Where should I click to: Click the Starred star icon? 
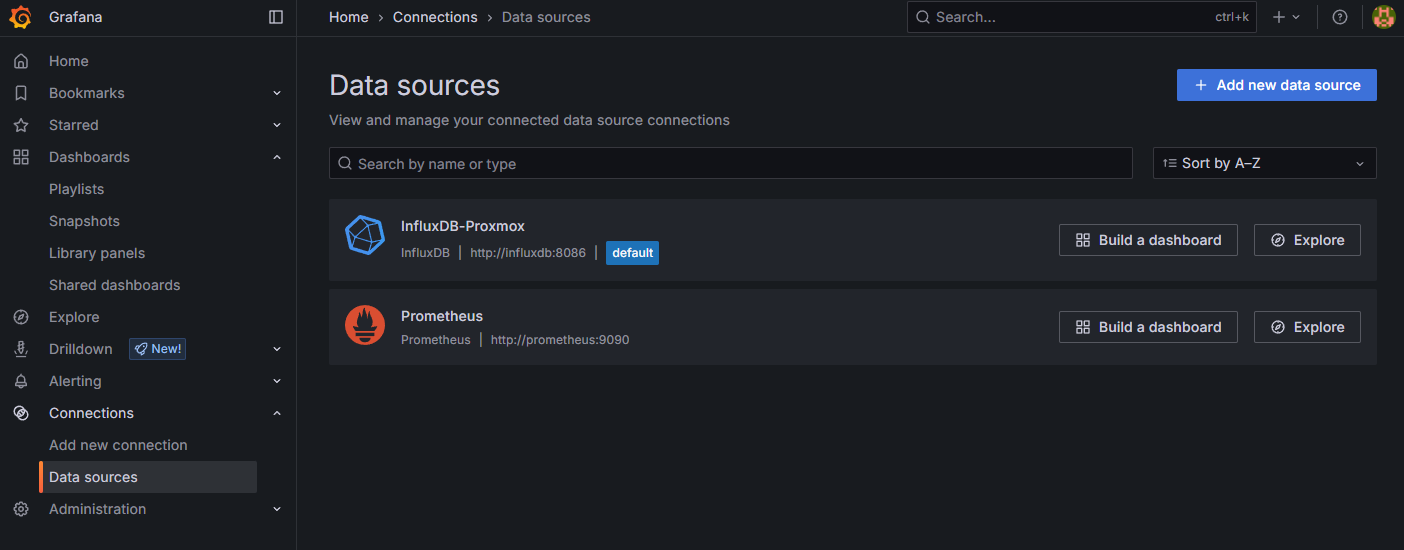[x=21, y=125]
